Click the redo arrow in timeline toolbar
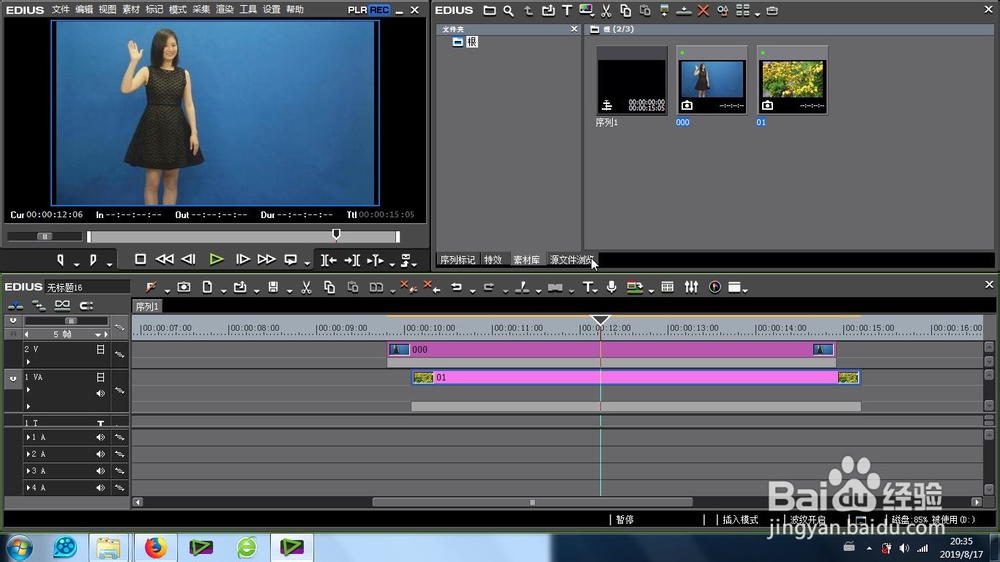 489,287
